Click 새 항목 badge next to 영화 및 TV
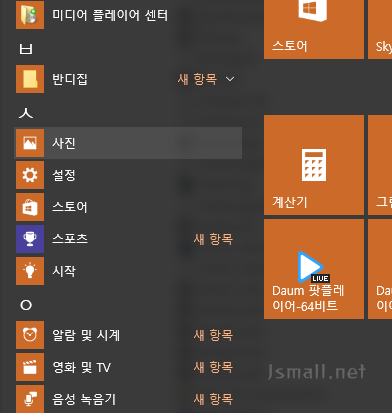 213,367
